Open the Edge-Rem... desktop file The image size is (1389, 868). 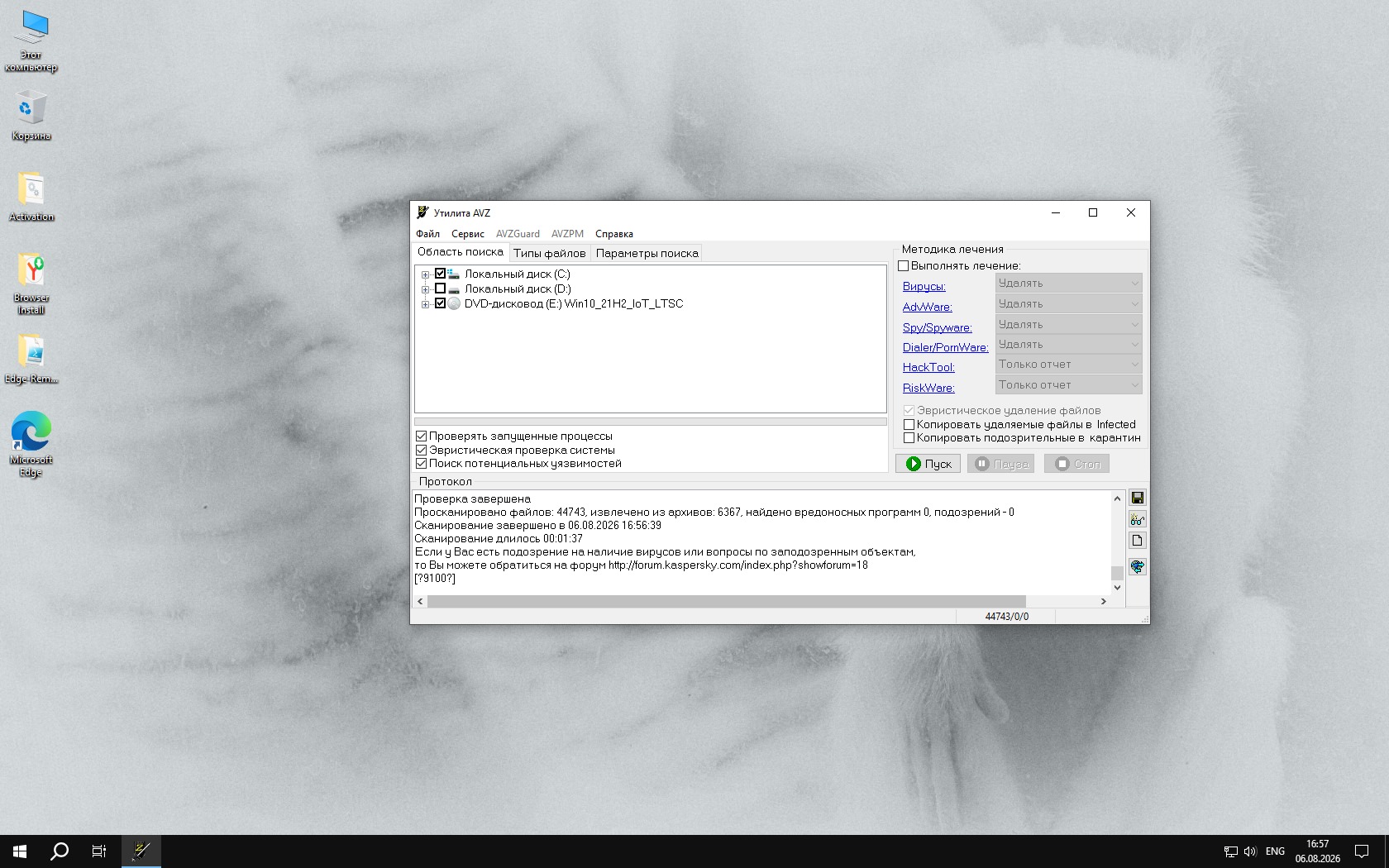coord(31,359)
